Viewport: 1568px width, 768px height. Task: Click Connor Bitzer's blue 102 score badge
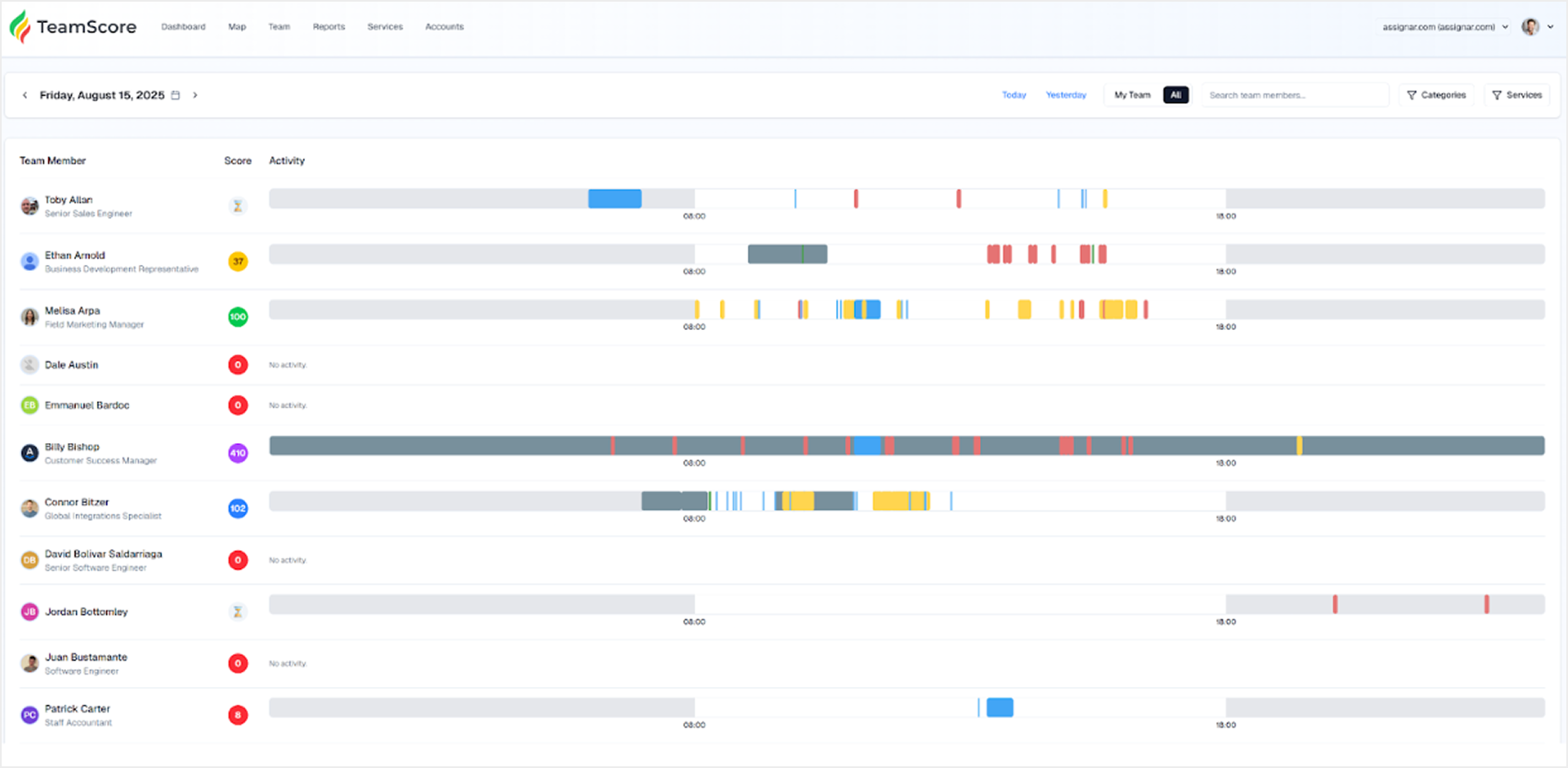coord(238,509)
